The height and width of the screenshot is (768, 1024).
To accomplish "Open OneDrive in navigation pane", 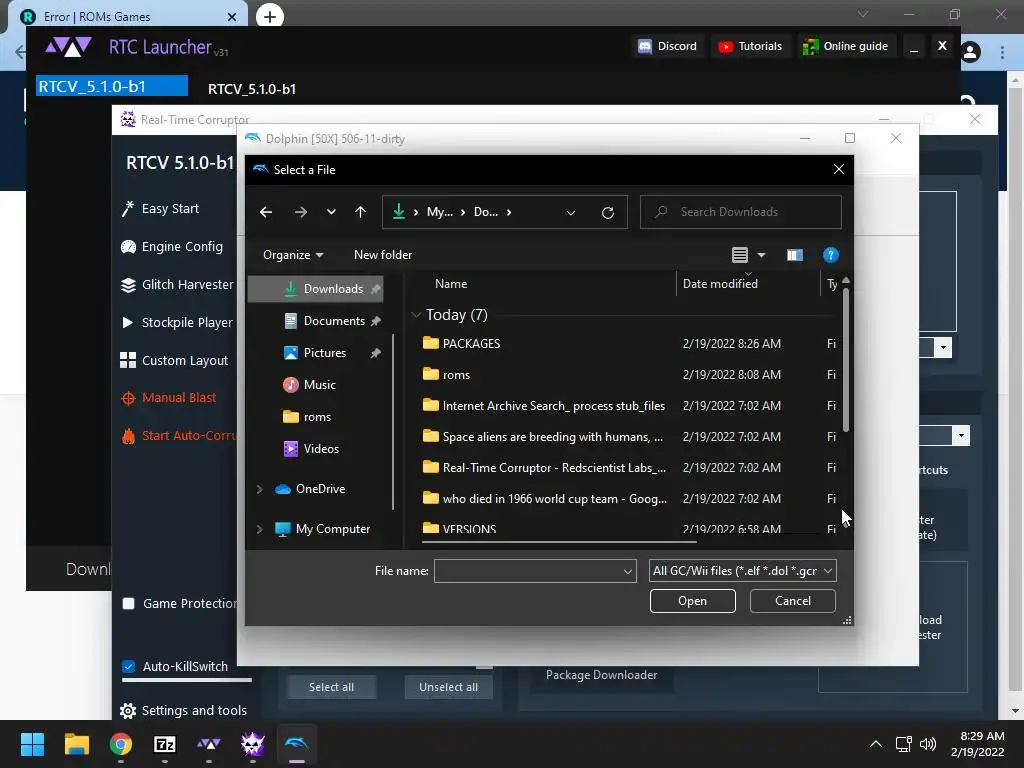I will tap(320, 488).
